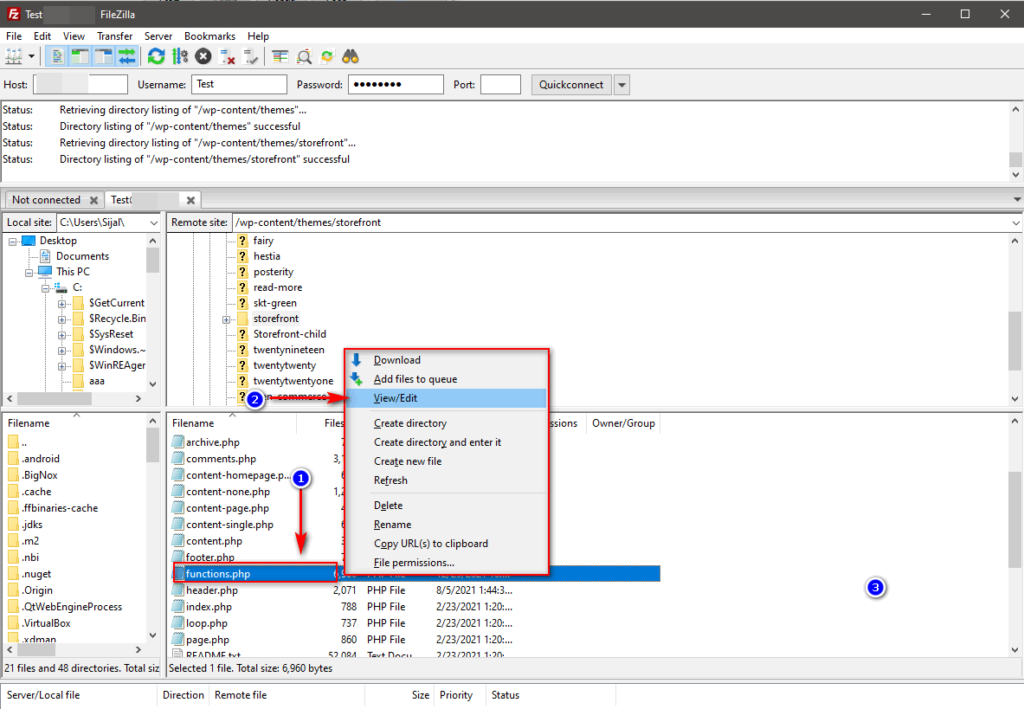Collapse the This PC tree node
Viewport: 1024px width, 709px height.
click(29, 272)
